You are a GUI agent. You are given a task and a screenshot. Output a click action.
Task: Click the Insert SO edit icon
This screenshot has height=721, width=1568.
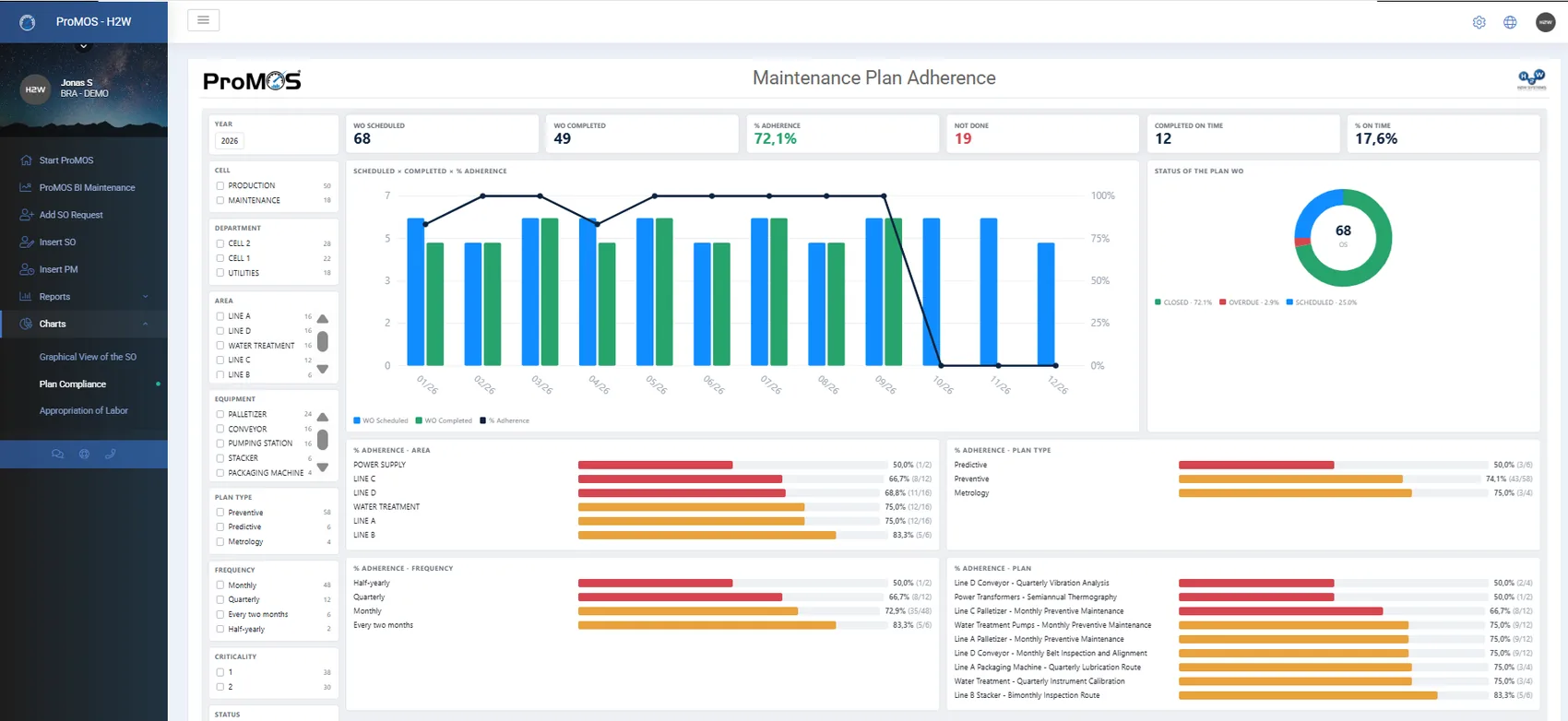[x=26, y=242]
